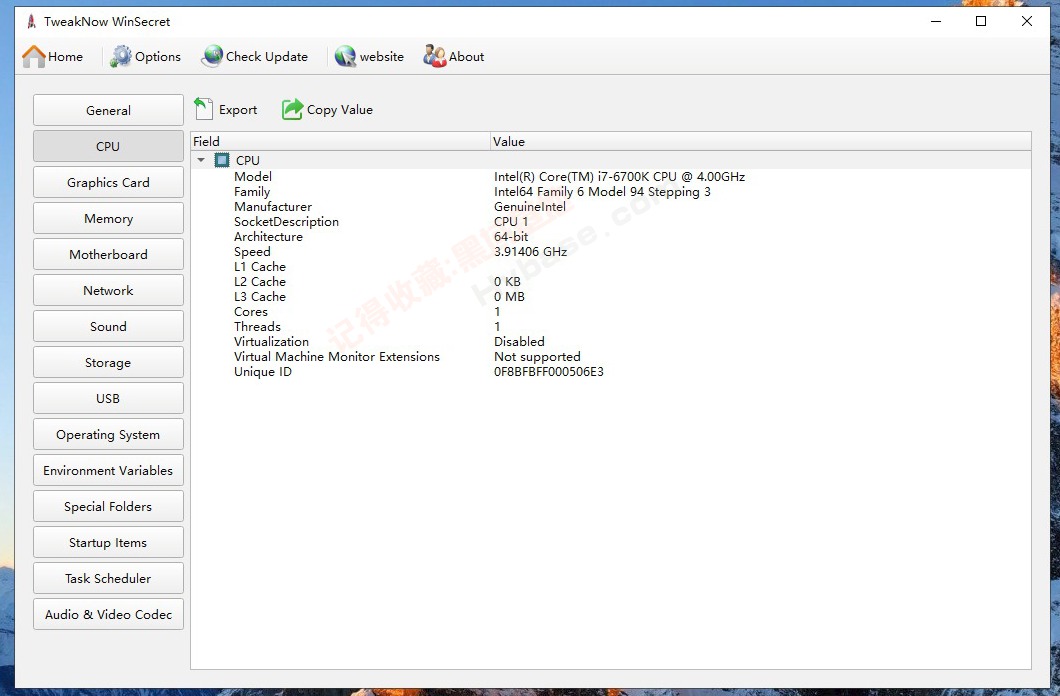Collapse the CPU tree node arrow

tap(201, 160)
